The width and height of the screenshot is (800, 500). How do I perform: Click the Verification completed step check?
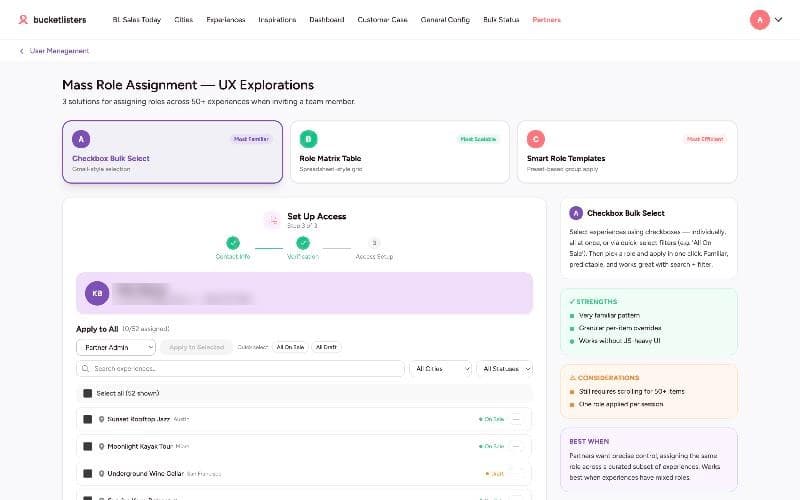[303, 243]
